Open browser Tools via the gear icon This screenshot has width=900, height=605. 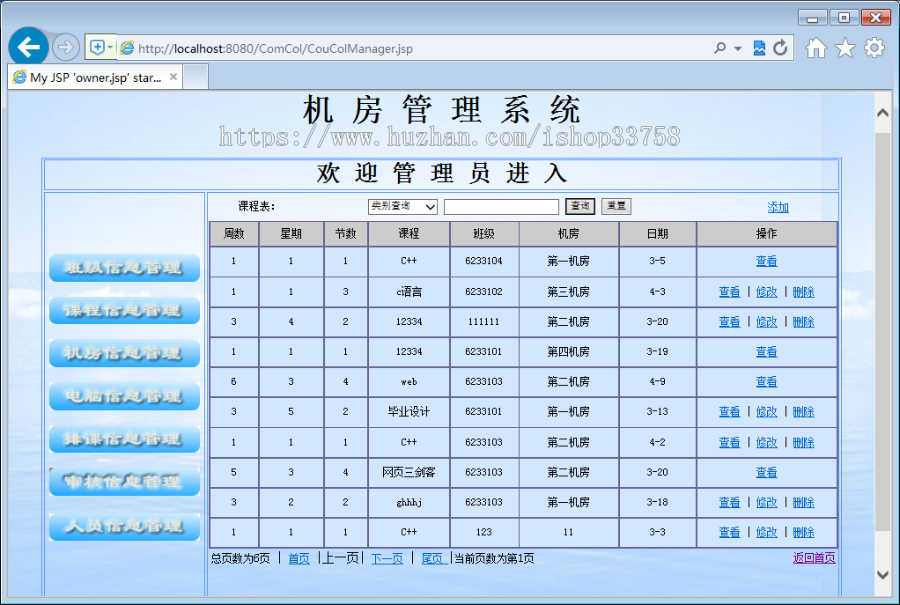click(x=873, y=47)
